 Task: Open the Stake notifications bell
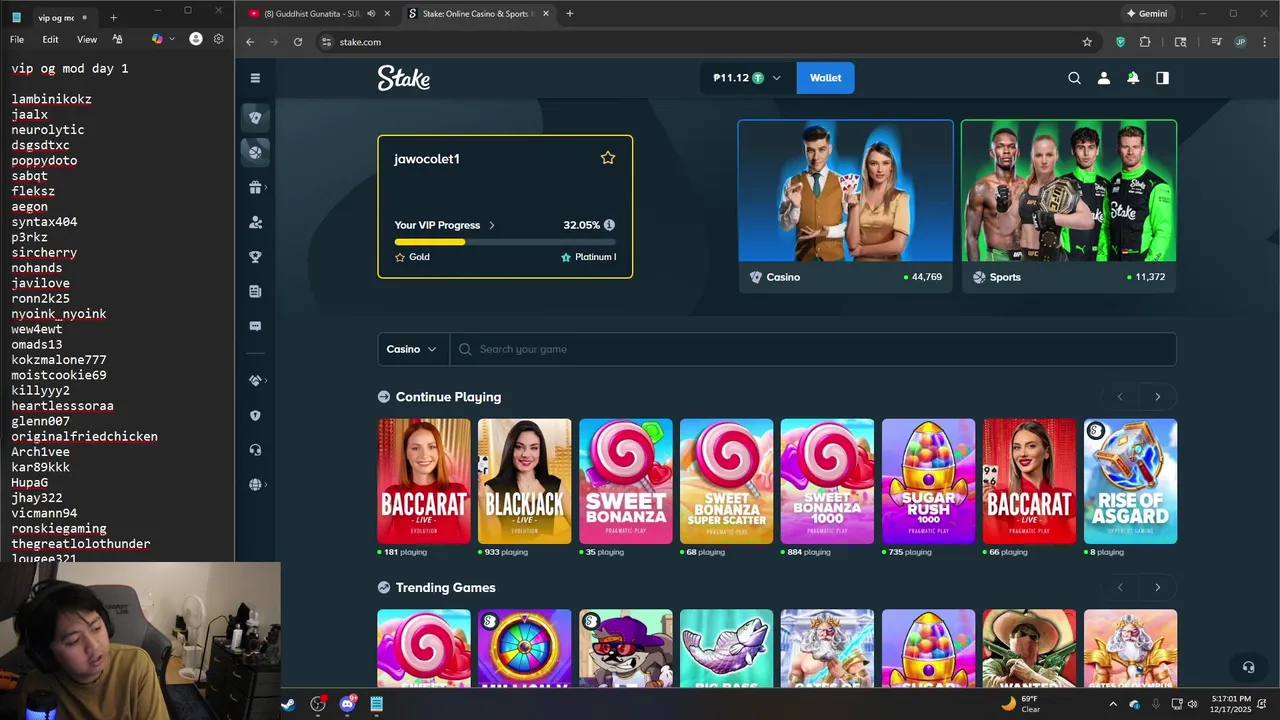point(1133,78)
